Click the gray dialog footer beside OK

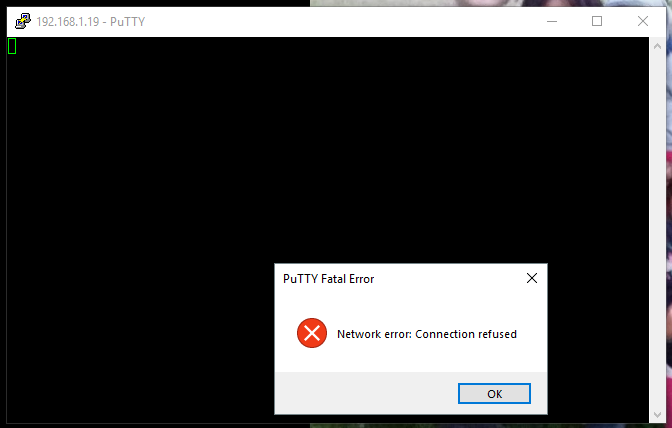[x=366, y=393]
